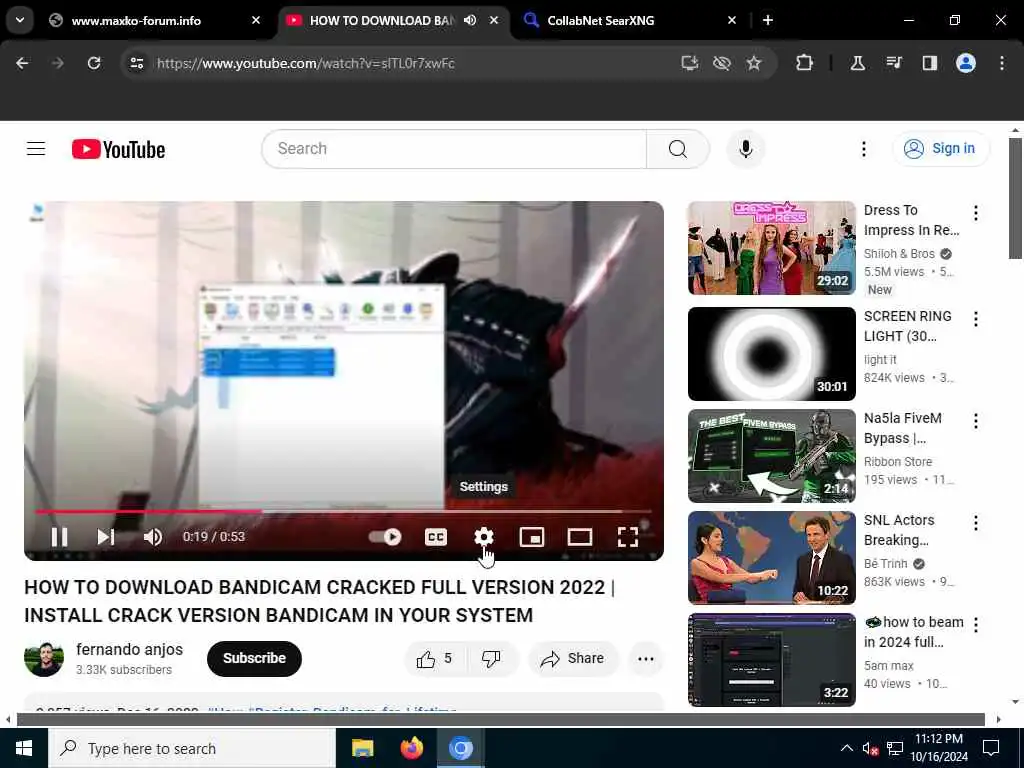Switch to theater mode
The image size is (1024, 768).
click(580, 537)
